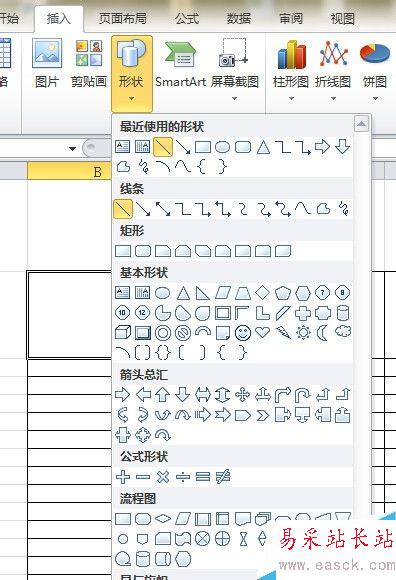396x580 pixels.
Task: Choose the curved double-arrow connector in 线条
Action: 283,209
